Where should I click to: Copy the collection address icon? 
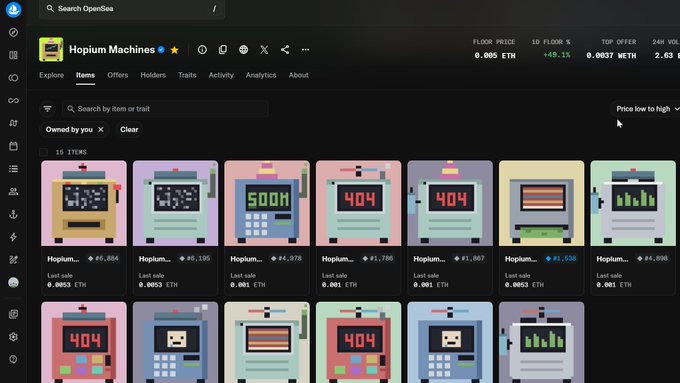(x=223, y=49)
